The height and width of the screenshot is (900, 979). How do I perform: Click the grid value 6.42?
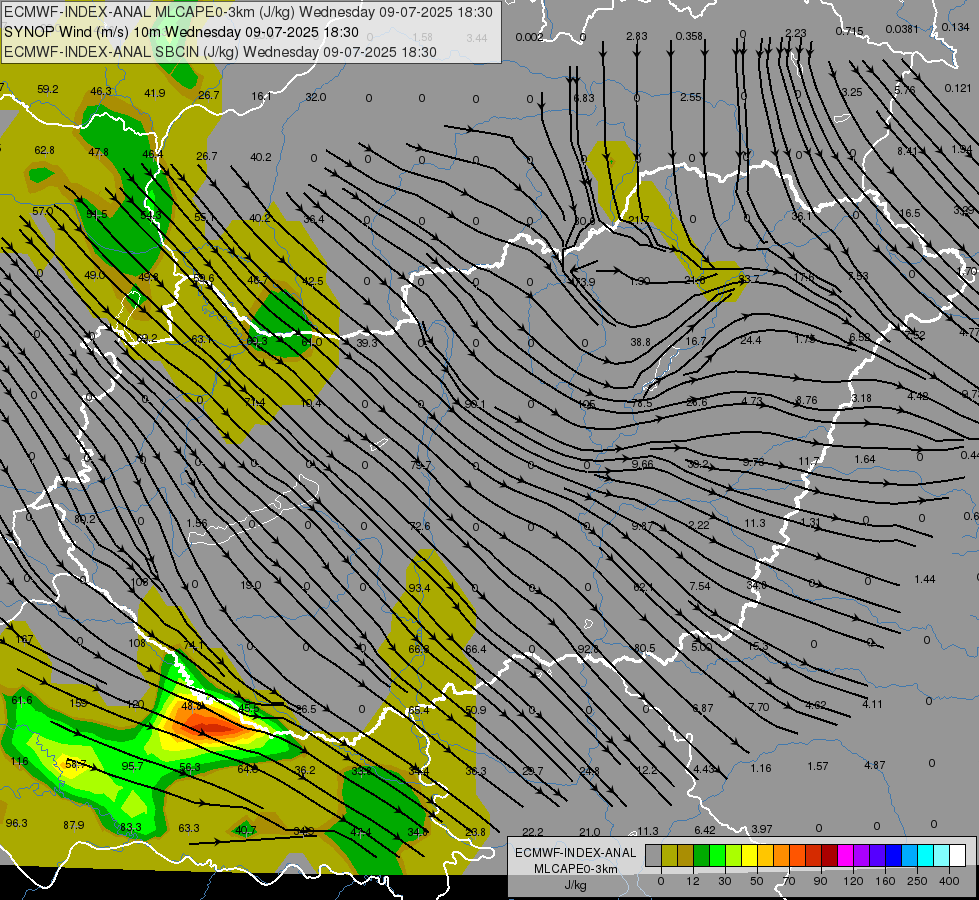[704, 829]
